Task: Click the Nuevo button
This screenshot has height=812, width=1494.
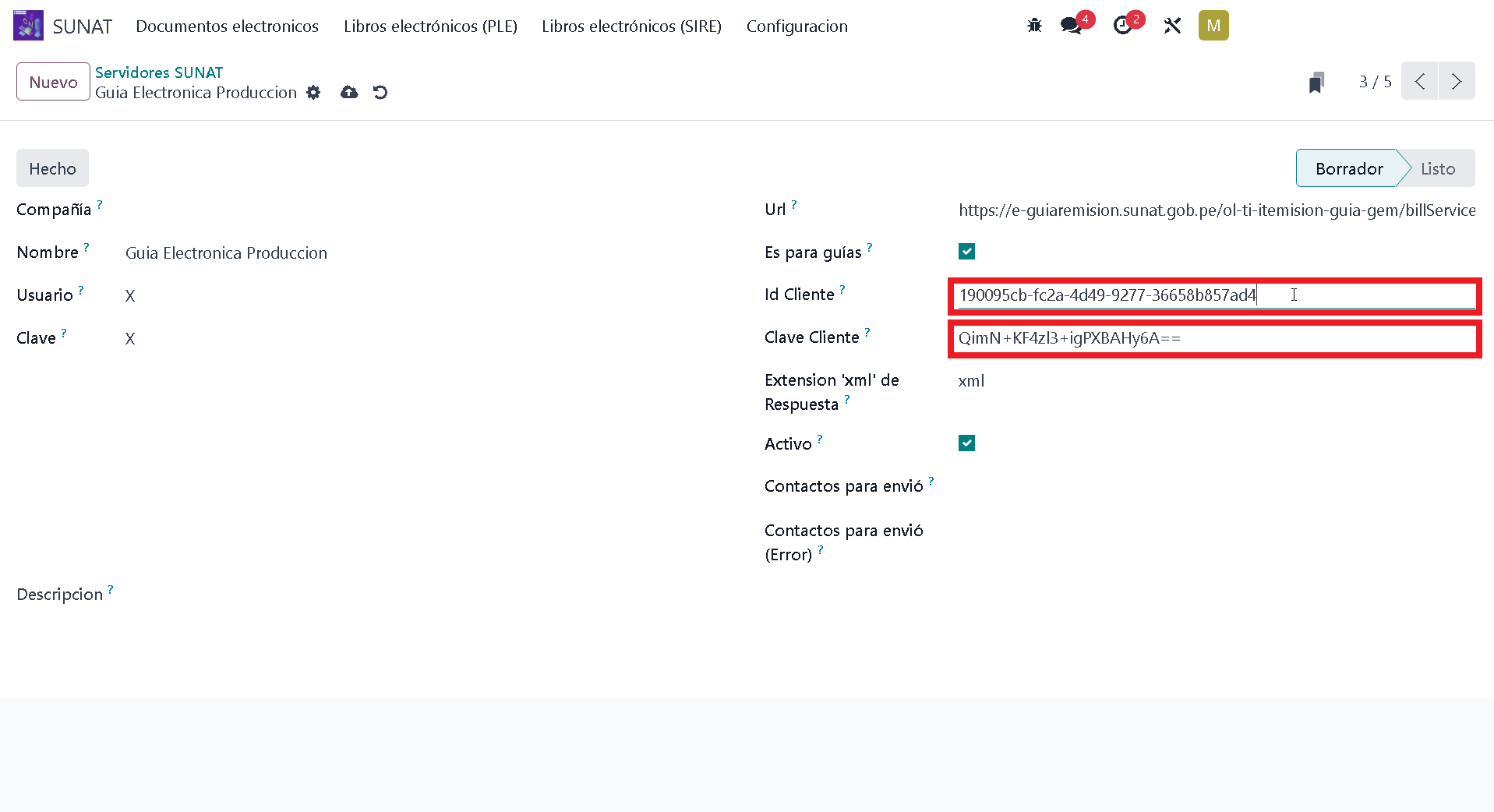Action: tap(53, 82)
